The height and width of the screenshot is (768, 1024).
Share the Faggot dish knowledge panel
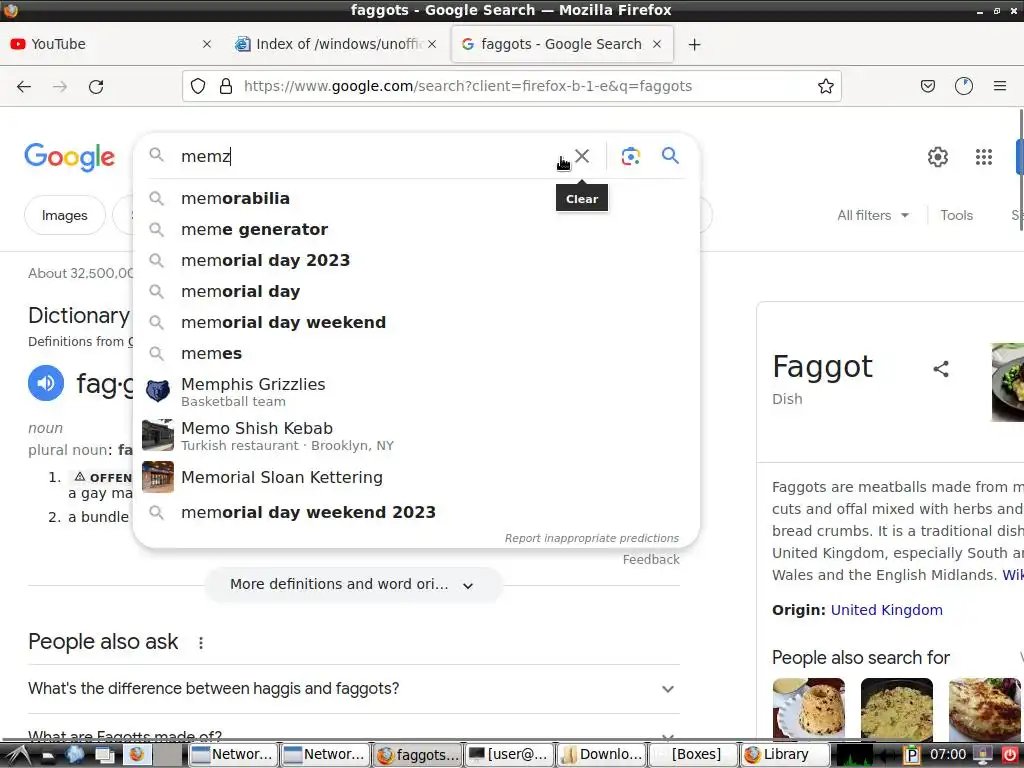940,369
